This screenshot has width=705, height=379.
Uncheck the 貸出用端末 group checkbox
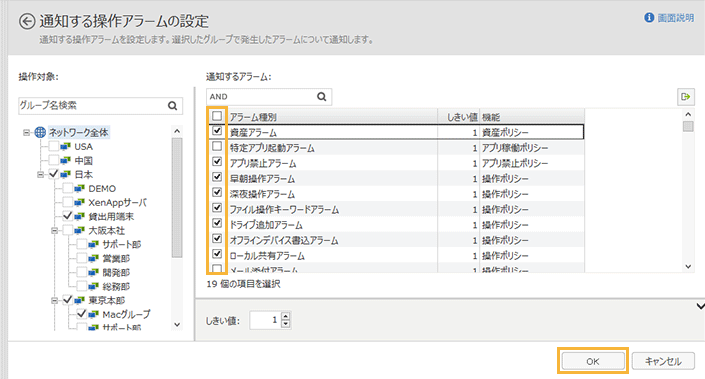67,216
